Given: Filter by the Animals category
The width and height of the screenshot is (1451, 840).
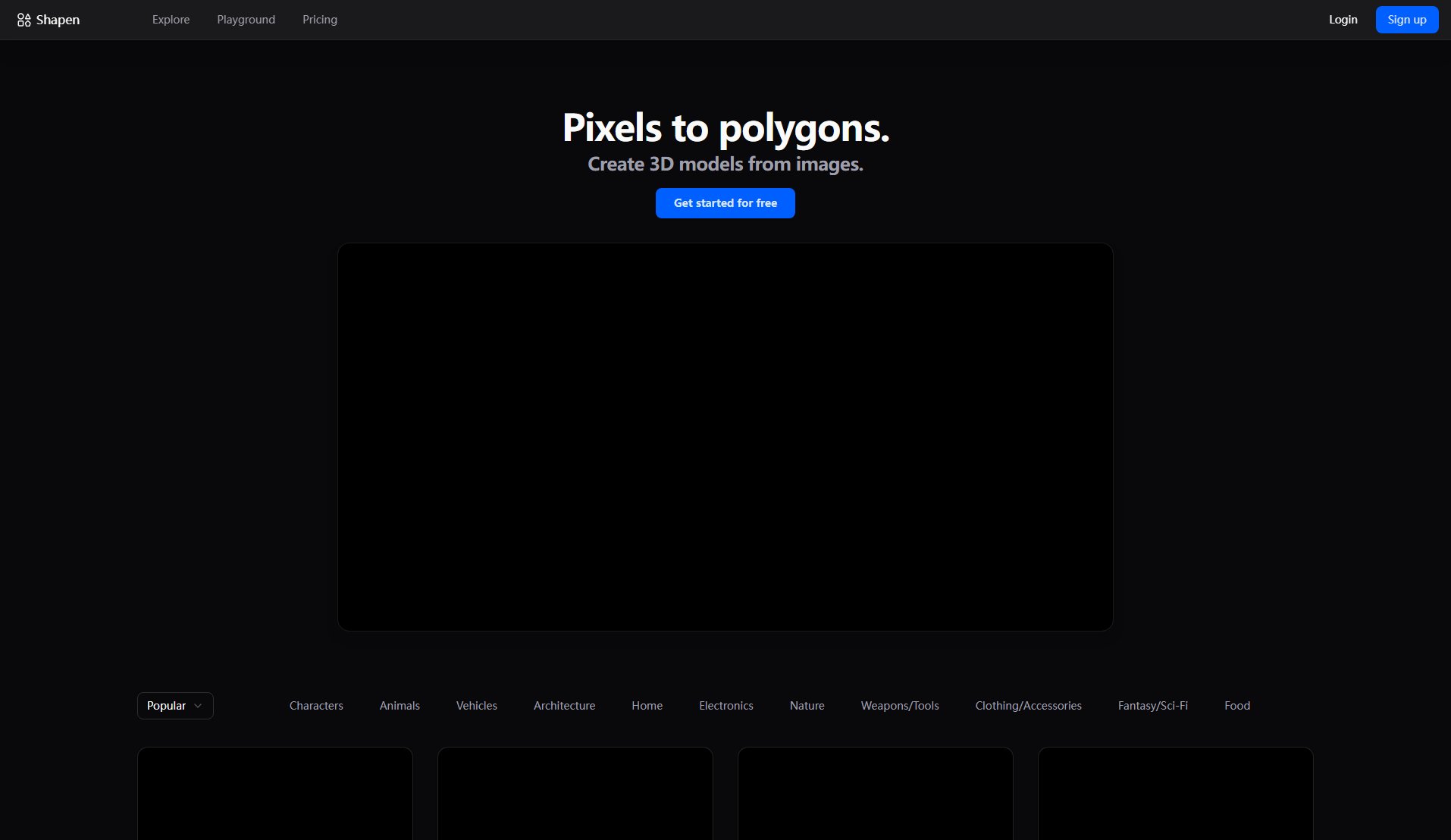Looking at the screenshot, I should coord(400,706).
